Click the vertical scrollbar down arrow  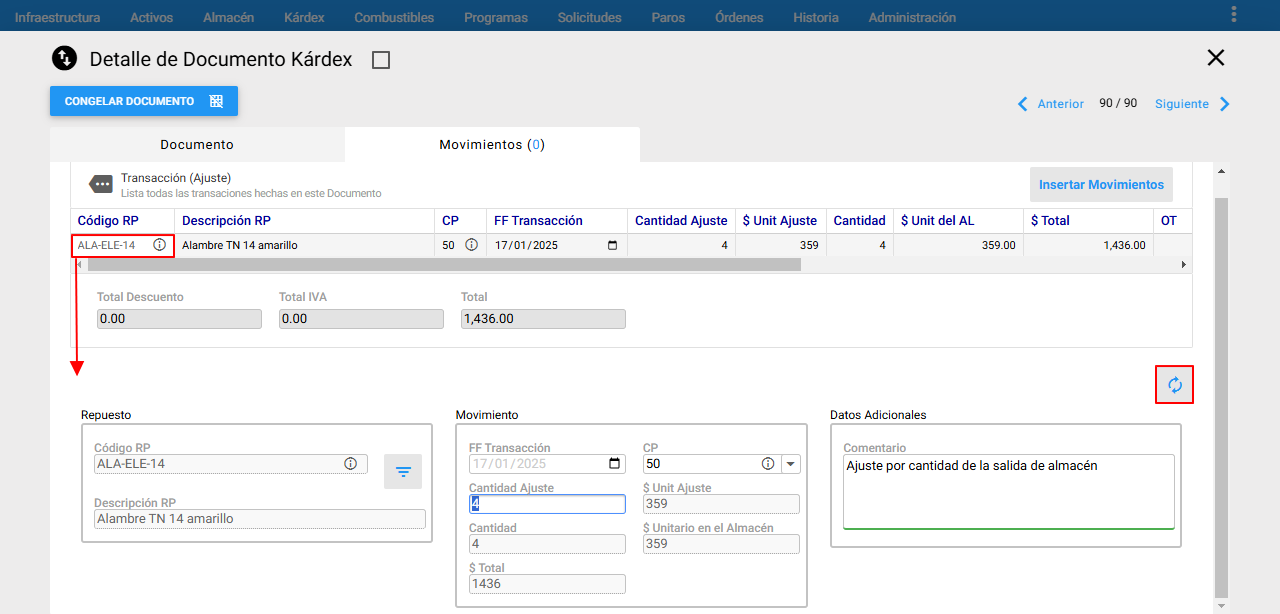(x=1221, y=606)
